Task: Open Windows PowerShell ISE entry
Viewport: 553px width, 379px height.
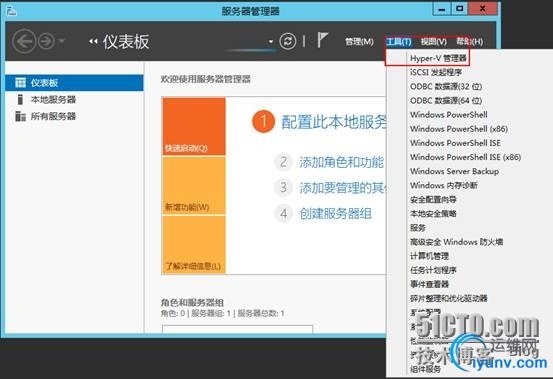Action: pyautogui.click(x=455, y=143)
